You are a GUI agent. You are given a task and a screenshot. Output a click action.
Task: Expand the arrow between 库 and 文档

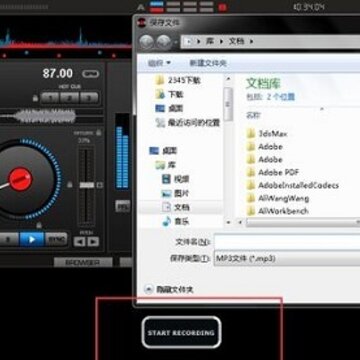point(221,42)
